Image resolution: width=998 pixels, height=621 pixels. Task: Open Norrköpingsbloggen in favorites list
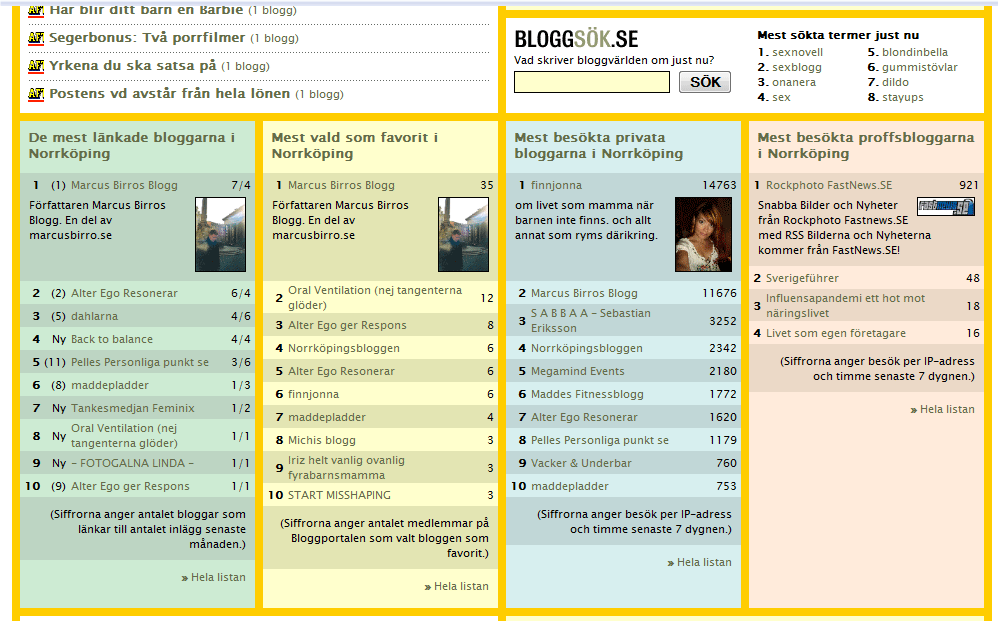(344, 348)
